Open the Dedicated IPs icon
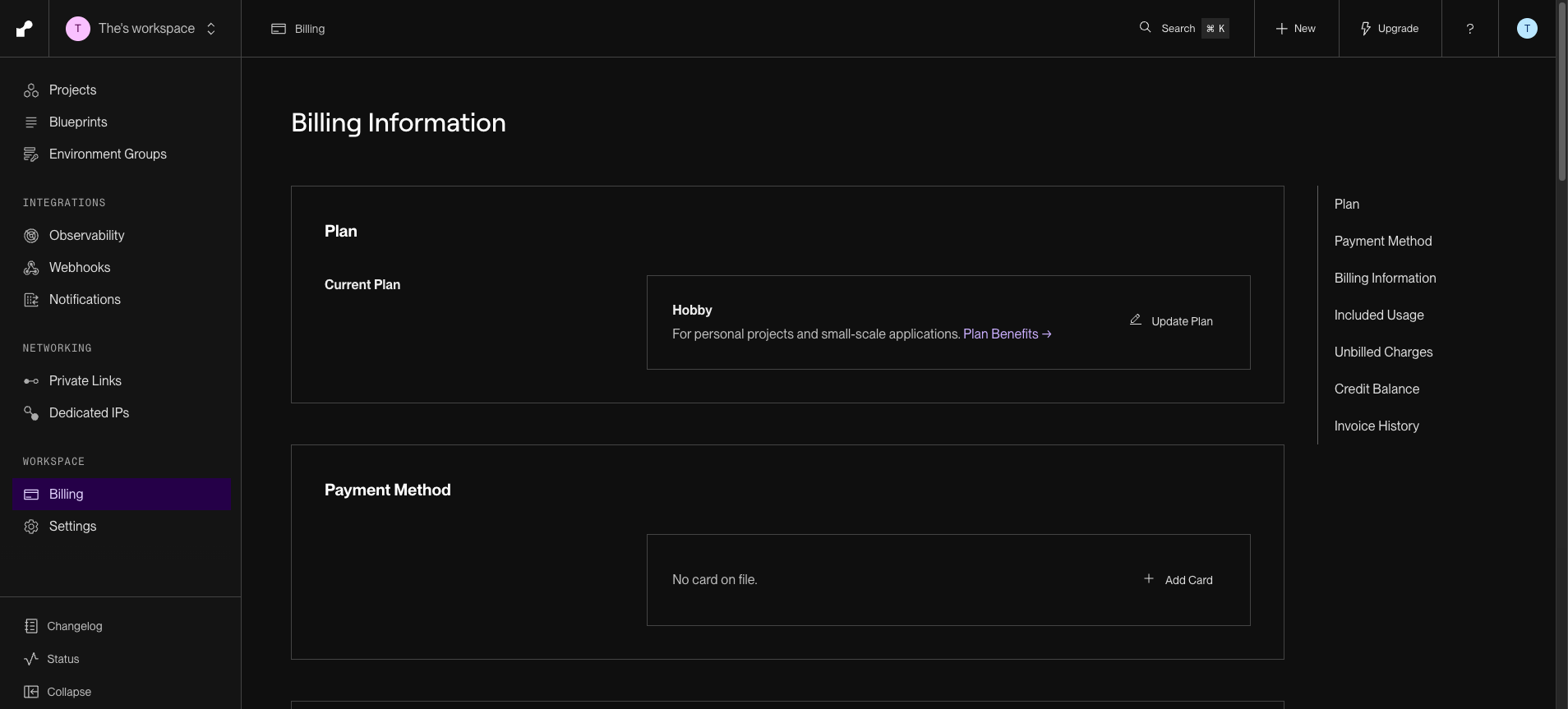This screenshot has height=709, width=1568. tap(31, 413)
